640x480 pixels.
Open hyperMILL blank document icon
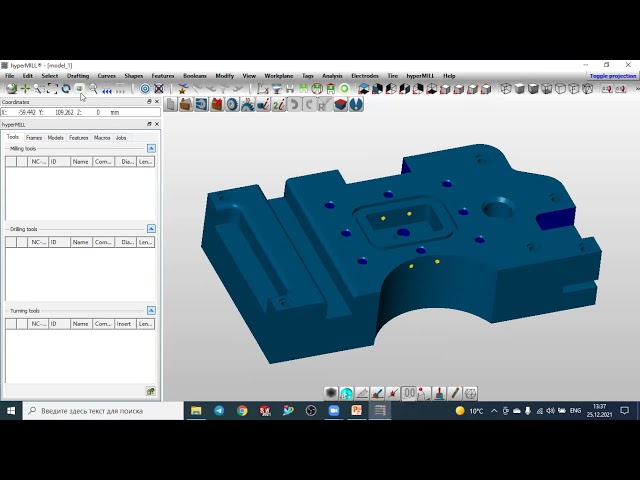coord(171,104)
